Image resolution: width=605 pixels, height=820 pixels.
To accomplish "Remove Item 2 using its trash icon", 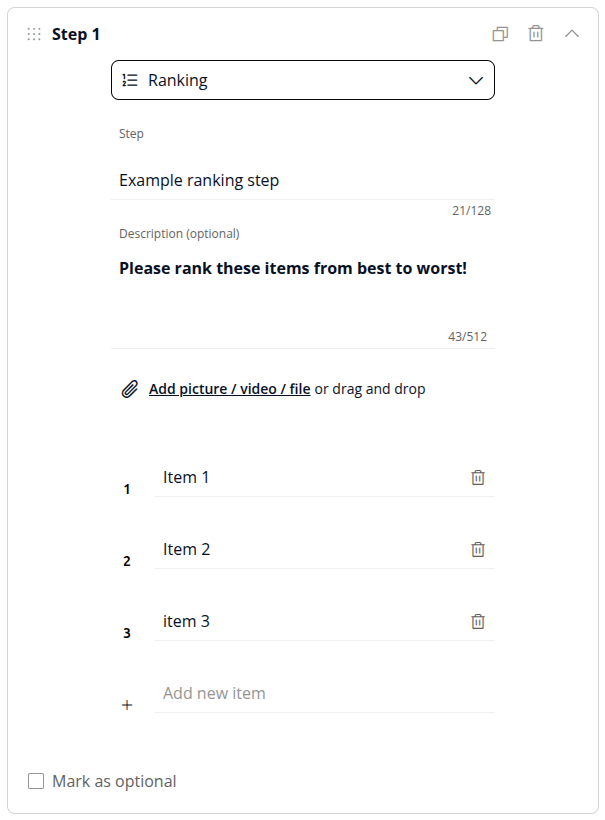I will [x=478, y=550].
